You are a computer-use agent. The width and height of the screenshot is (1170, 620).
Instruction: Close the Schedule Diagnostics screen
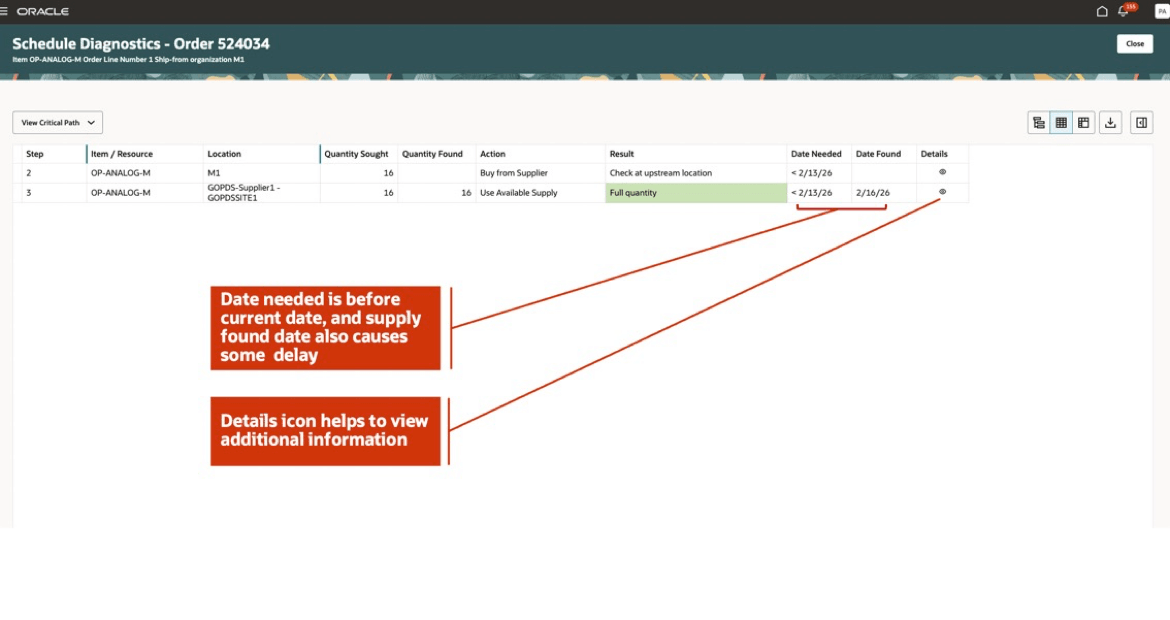coord(1135,44)
